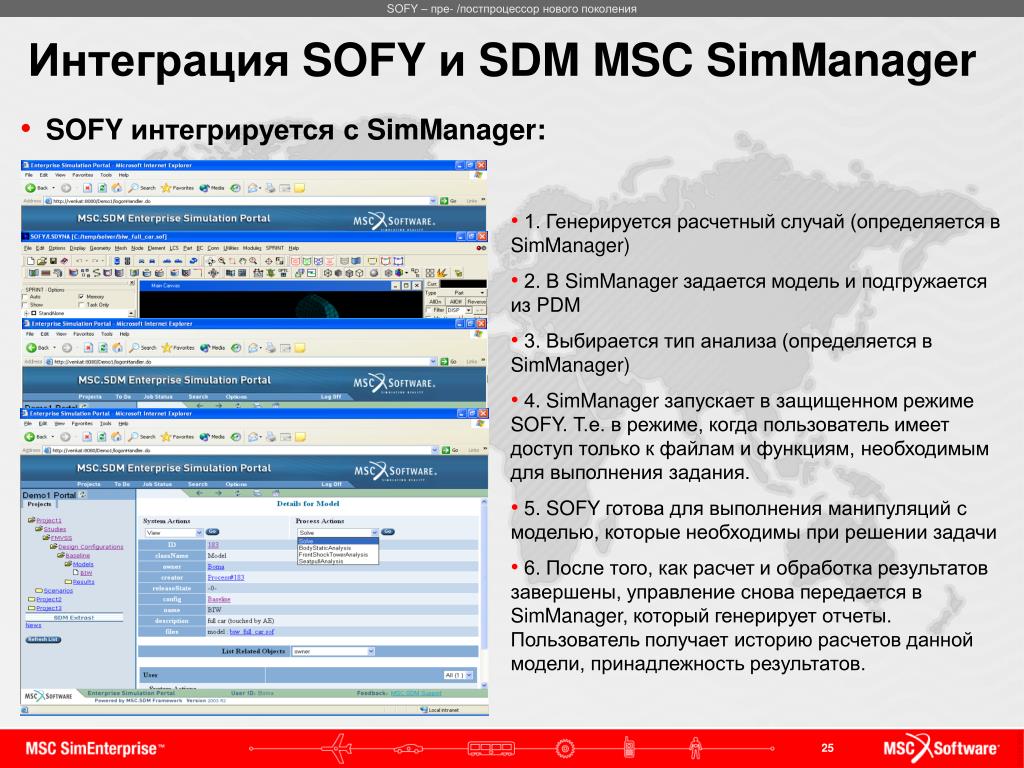Screen dimensions: 1024x768
Task: Toggle the Memory checkbox in SPRINT Options
Action: click(x=81, y=297)
